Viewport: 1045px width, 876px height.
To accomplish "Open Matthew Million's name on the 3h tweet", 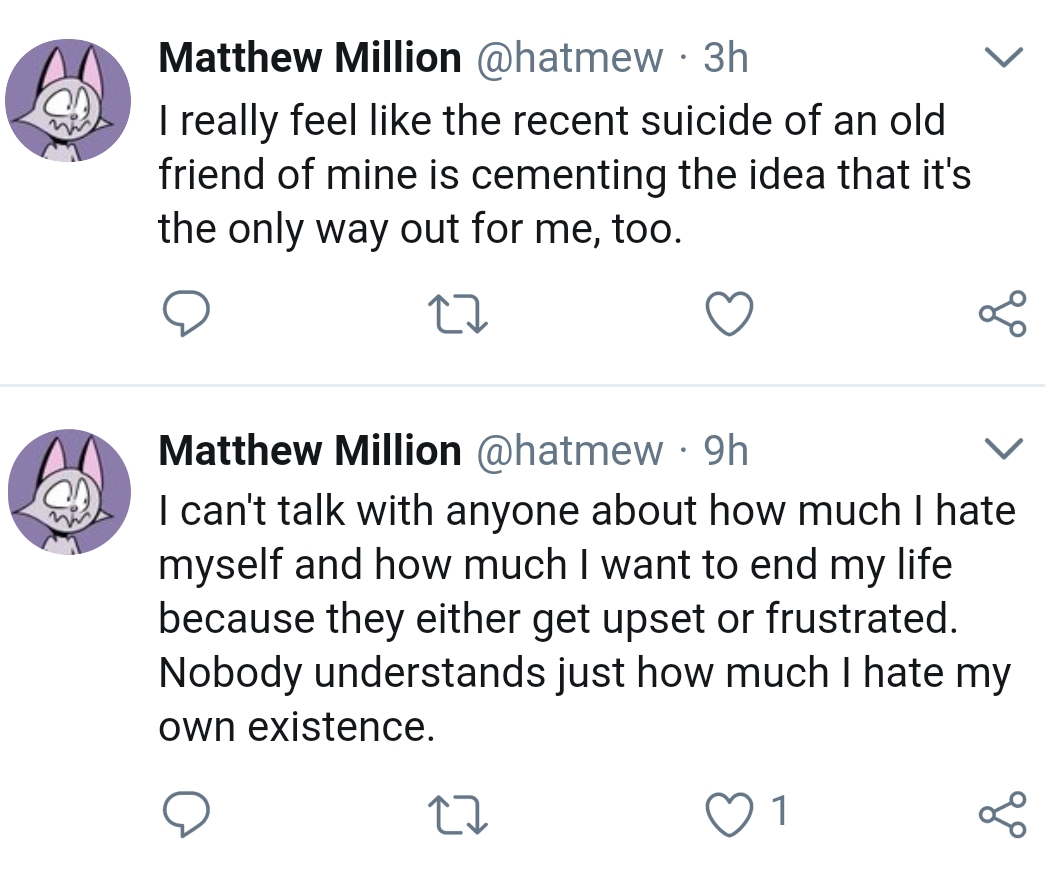I will [309, 58].
